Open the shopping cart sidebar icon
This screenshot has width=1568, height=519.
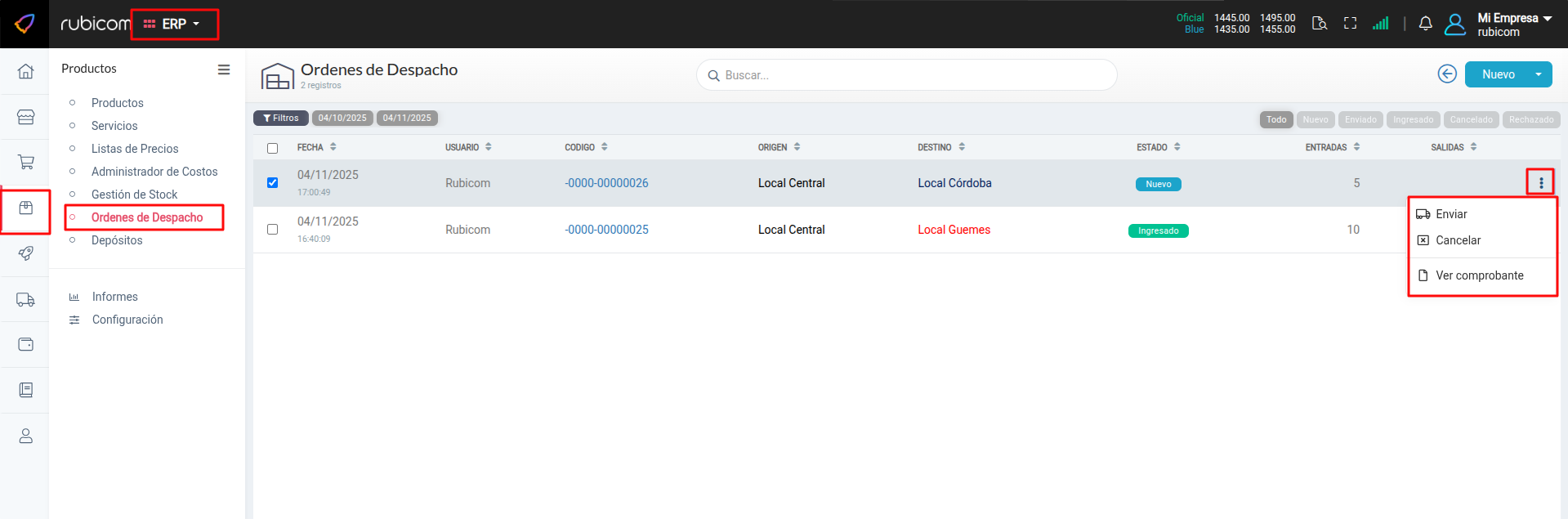click(25, 162)
